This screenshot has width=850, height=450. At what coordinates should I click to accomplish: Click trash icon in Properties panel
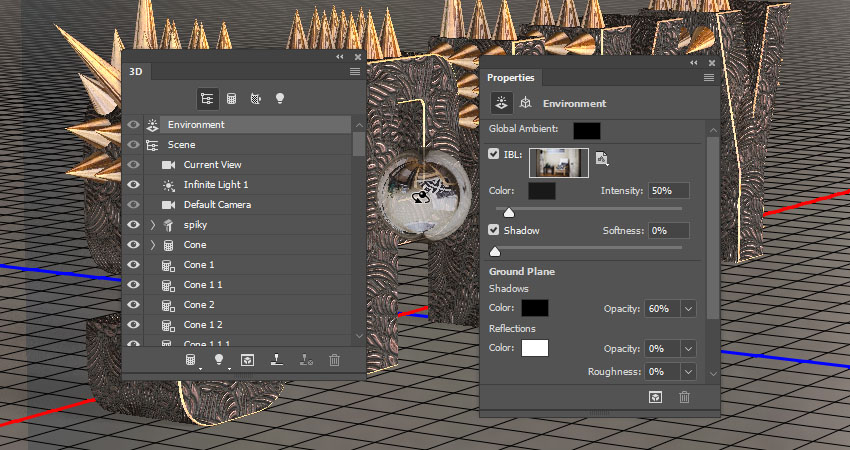click(684, 397)
